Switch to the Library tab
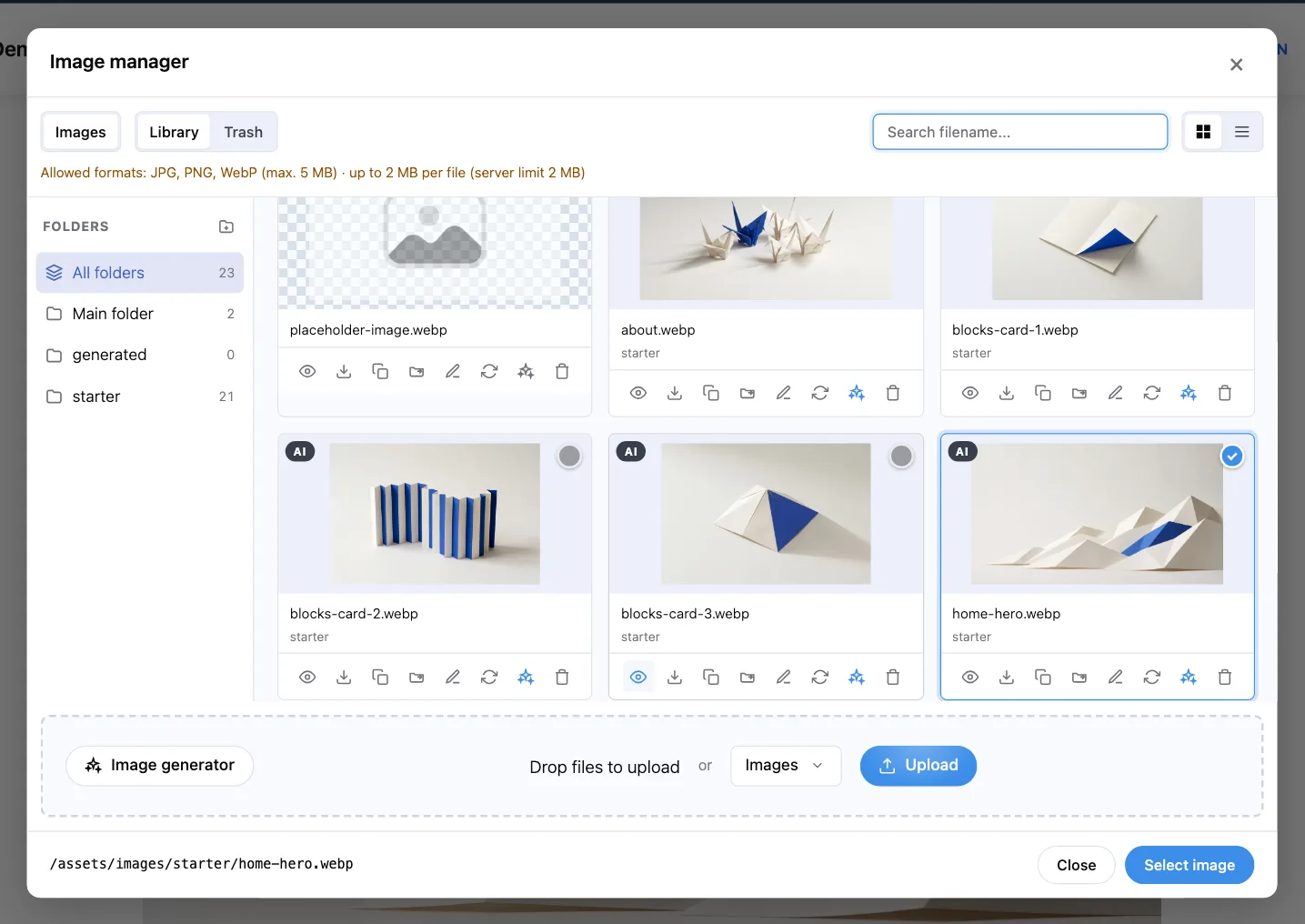1305x924 pixels. 174,132
